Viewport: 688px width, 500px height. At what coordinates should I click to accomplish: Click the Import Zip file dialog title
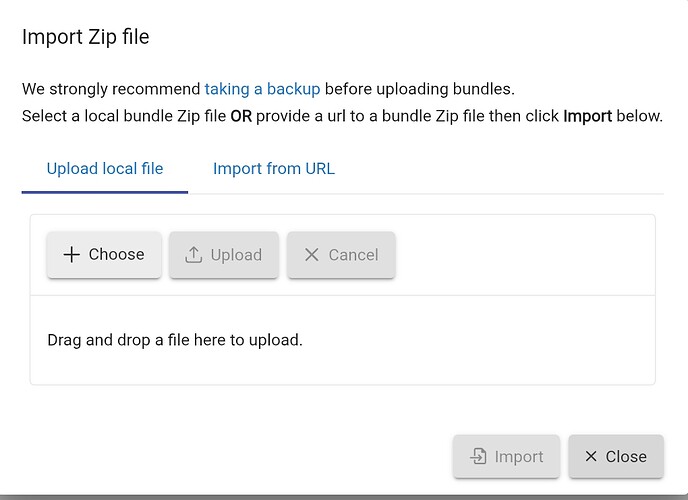coord(86,38)
